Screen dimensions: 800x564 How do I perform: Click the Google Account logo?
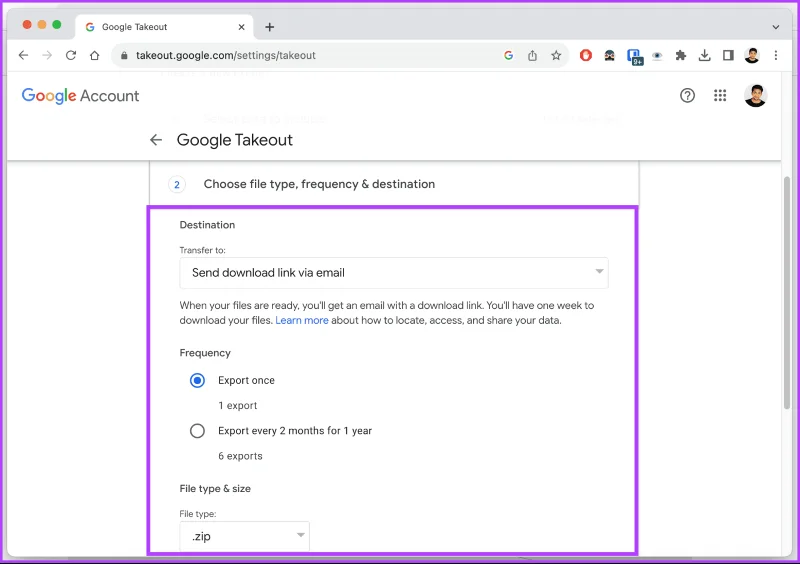point(80,95)
